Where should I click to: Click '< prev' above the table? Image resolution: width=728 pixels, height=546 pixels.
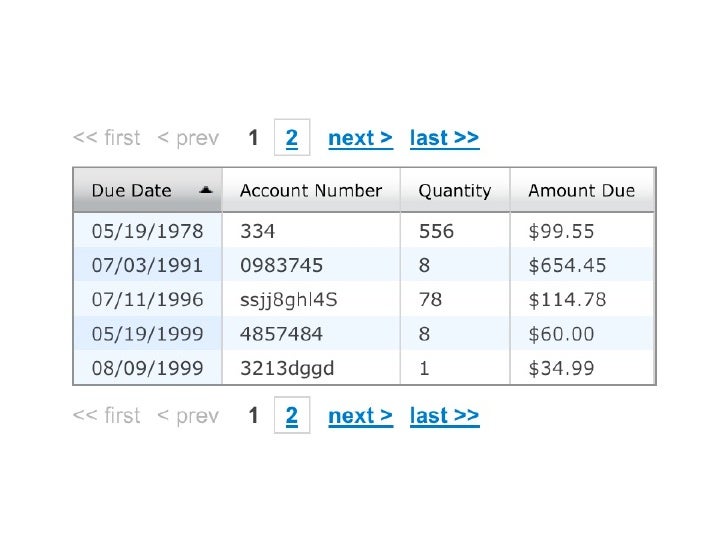click(x=188, y=138)
